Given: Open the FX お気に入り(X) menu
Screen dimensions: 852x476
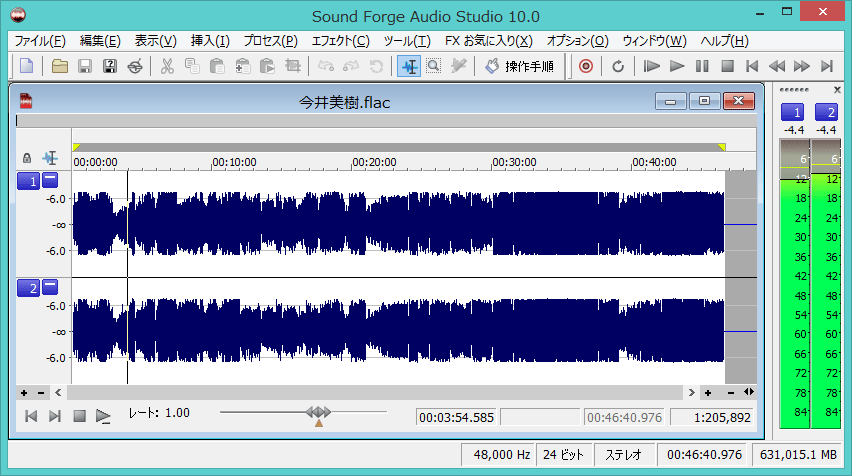Looking at the screenshot, I should pos(488,41).
